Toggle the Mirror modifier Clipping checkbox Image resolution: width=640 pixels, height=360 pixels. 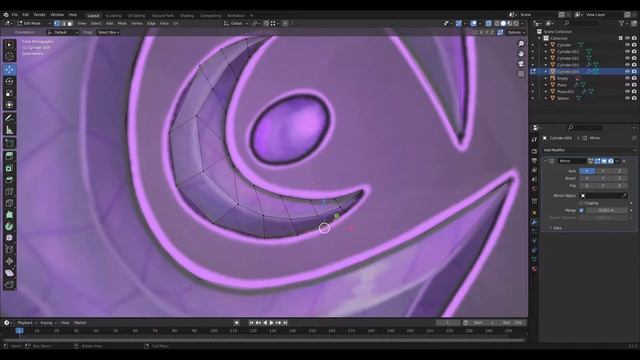pyautogui.click(x=582, y=203)
